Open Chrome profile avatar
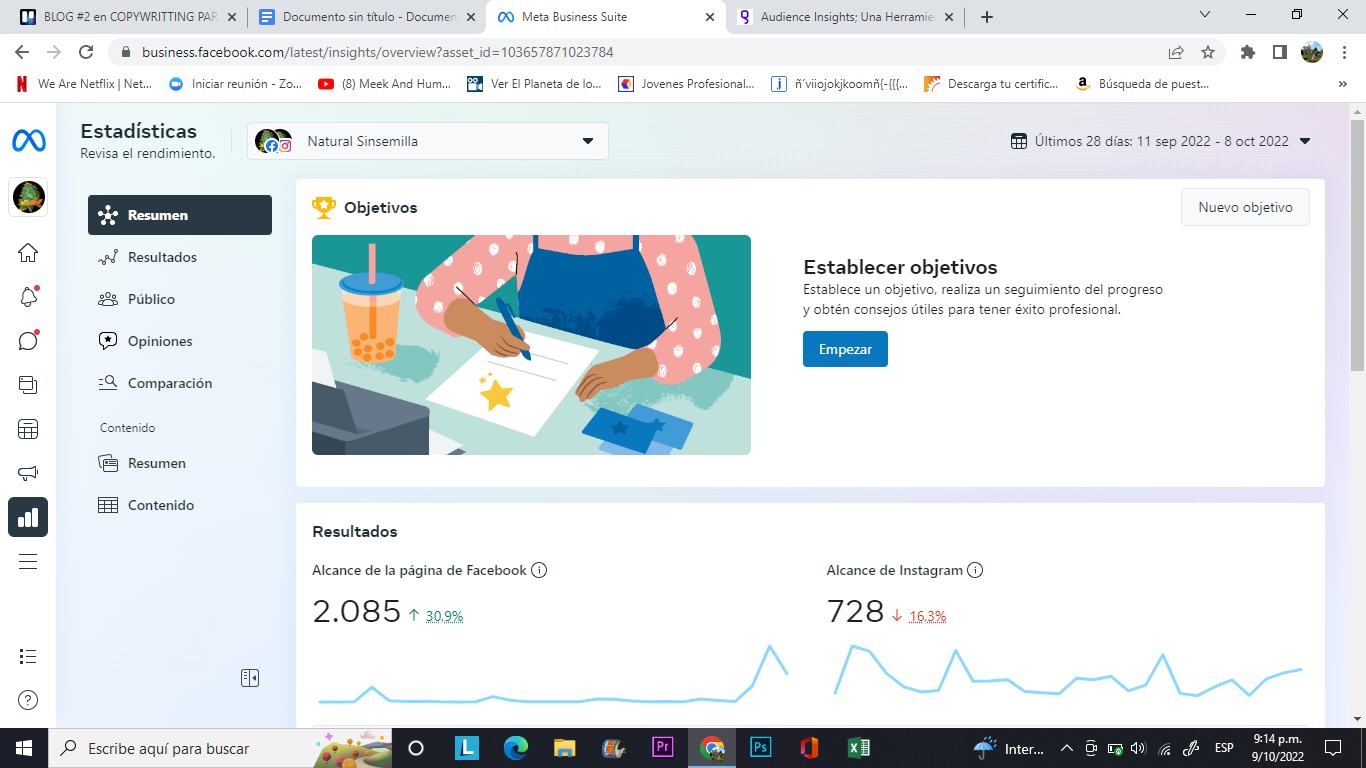Screen dimensions: 1366x768 click(1312, 52)
